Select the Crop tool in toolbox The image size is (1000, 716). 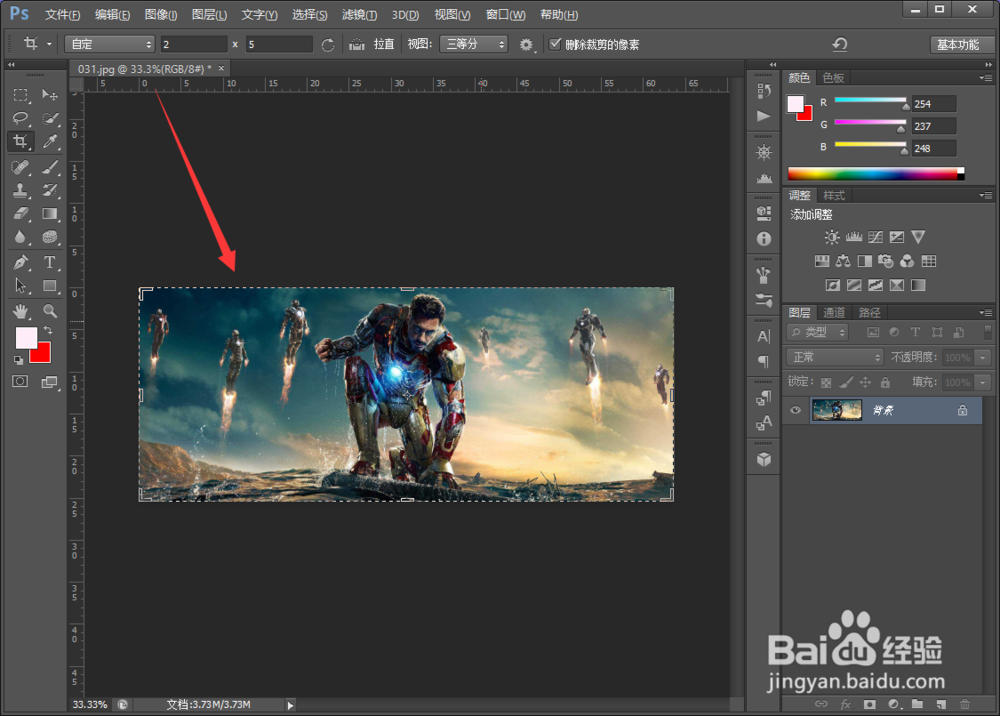point(20,141)
